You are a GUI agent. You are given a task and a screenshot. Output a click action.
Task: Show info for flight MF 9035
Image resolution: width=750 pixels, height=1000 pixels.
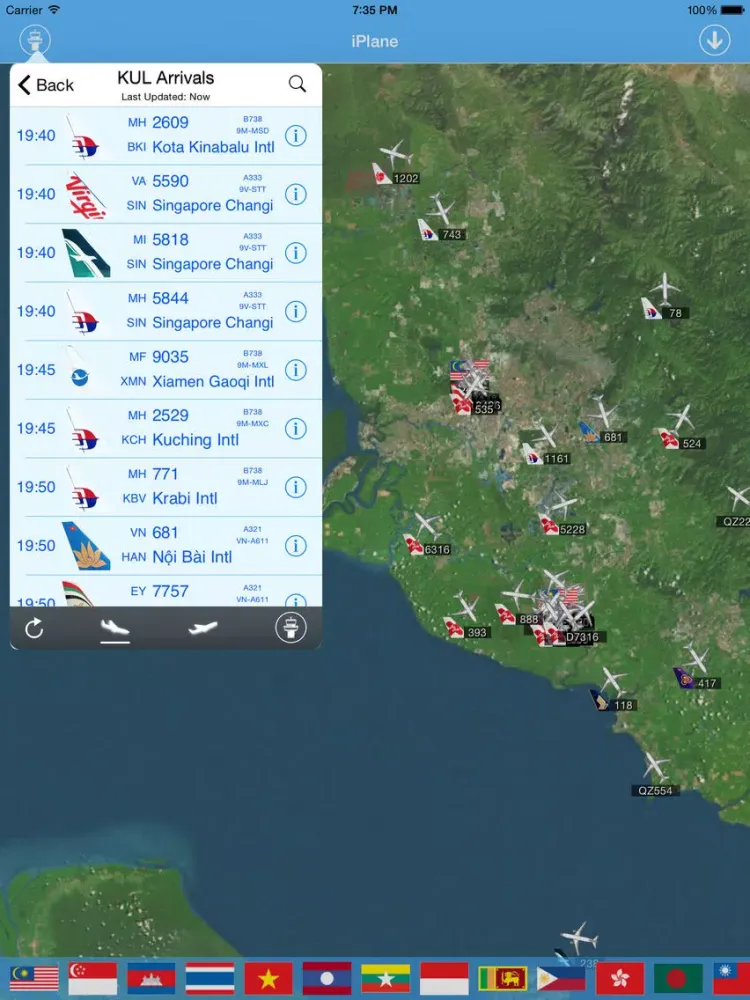click(295, 370)
